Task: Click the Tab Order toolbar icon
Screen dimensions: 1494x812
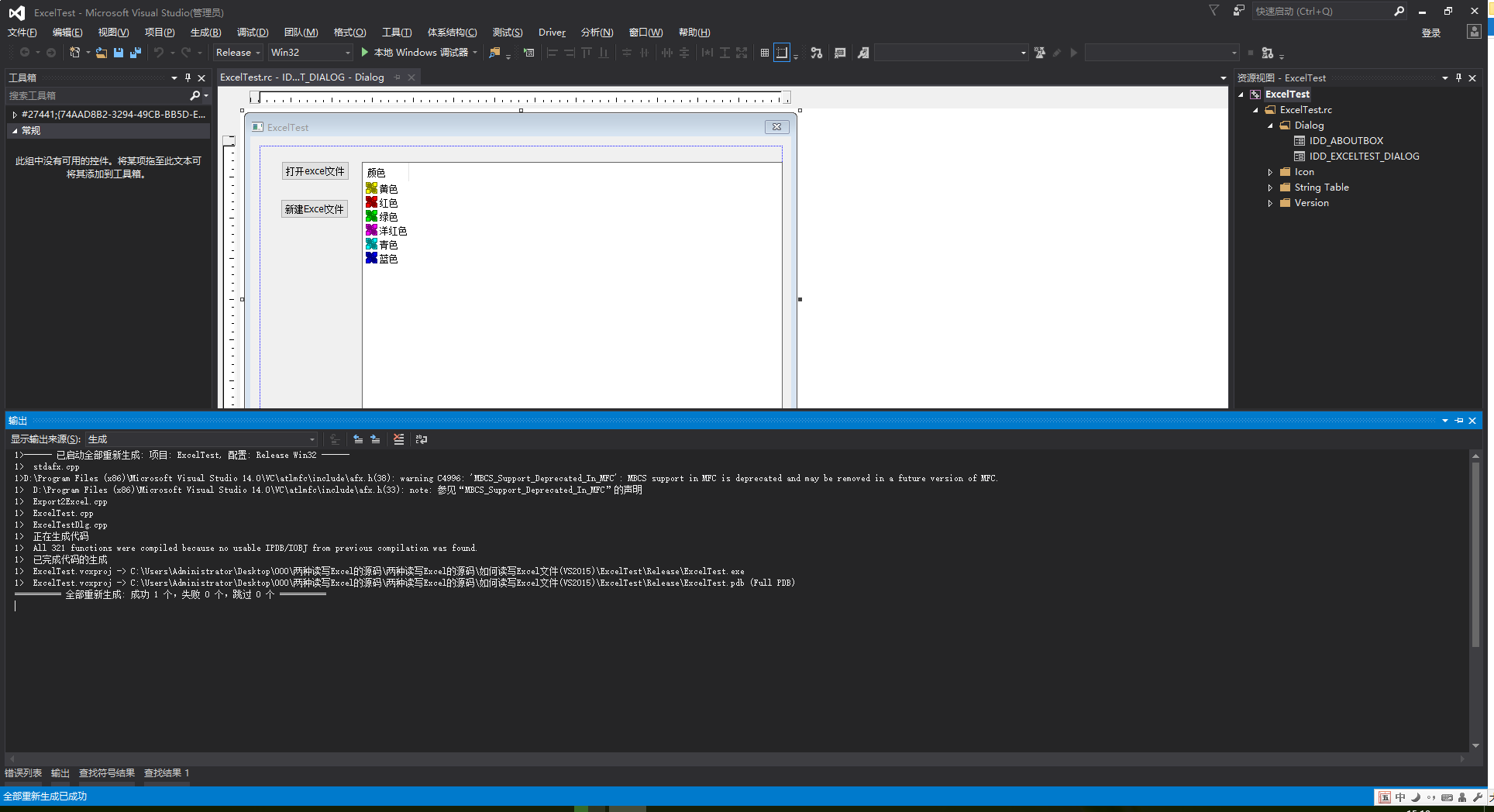Action: [816, 53]
